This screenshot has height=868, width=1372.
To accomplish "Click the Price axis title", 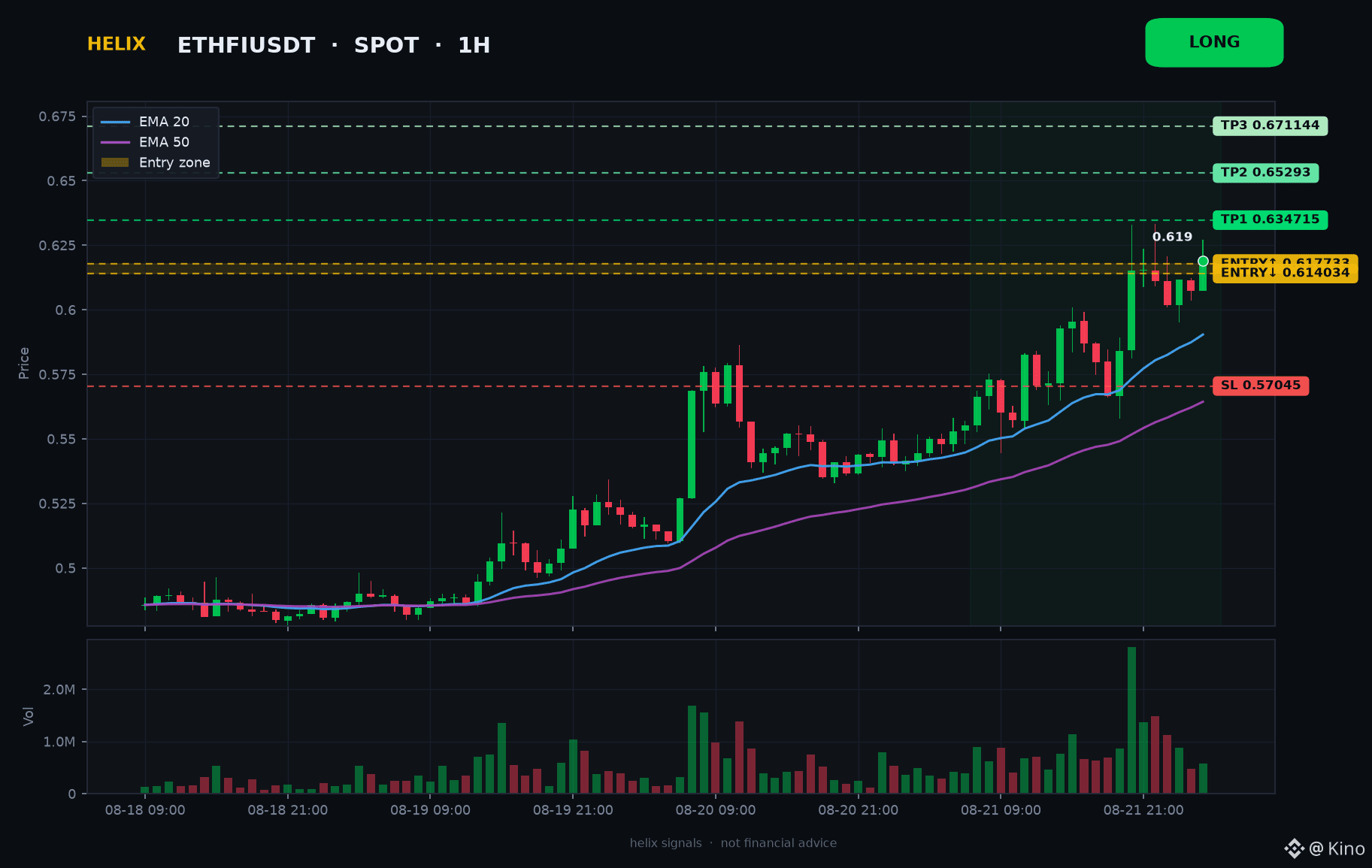I will click(x=24, y=363).
